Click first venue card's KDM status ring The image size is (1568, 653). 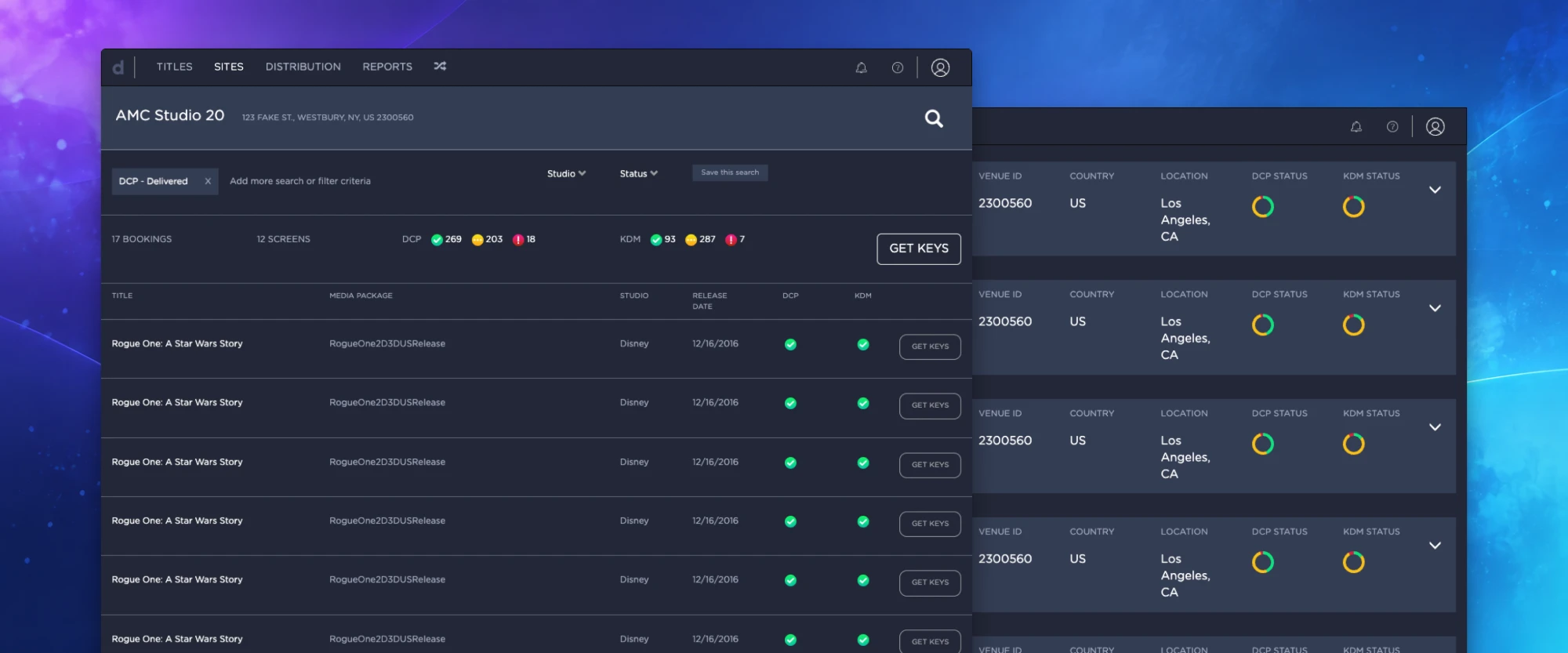(1353, 207)
